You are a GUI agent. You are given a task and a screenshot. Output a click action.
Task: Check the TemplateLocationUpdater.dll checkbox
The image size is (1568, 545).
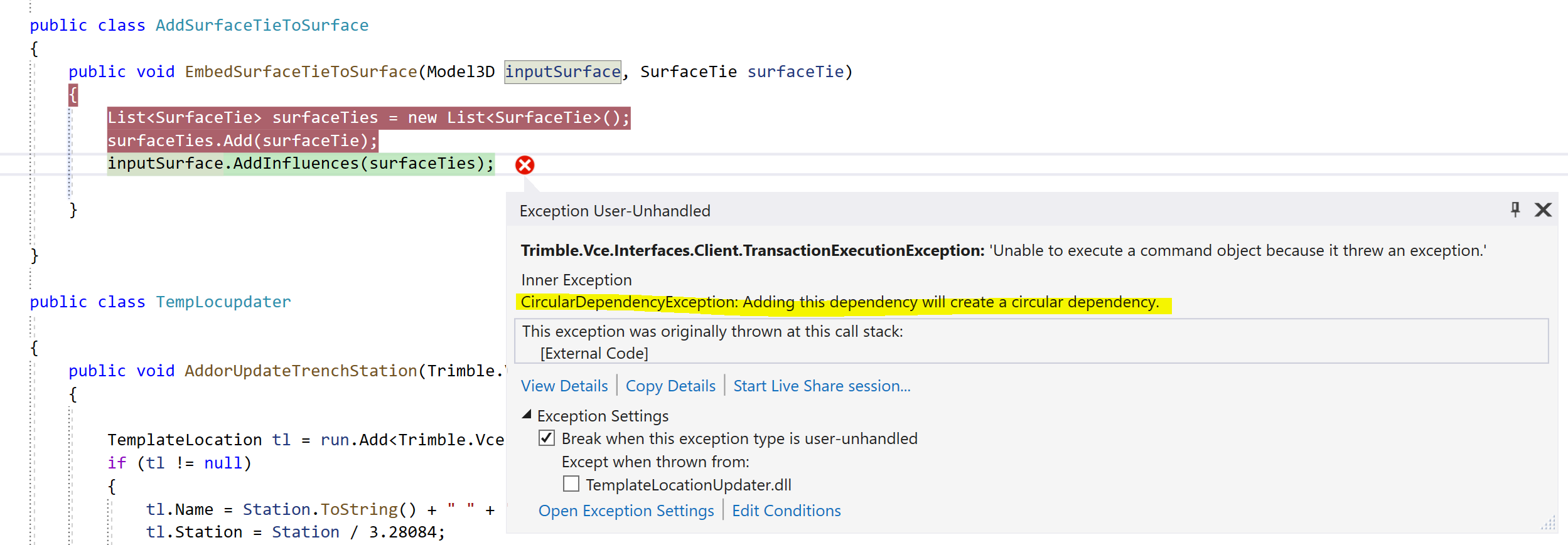click(571, 484)
